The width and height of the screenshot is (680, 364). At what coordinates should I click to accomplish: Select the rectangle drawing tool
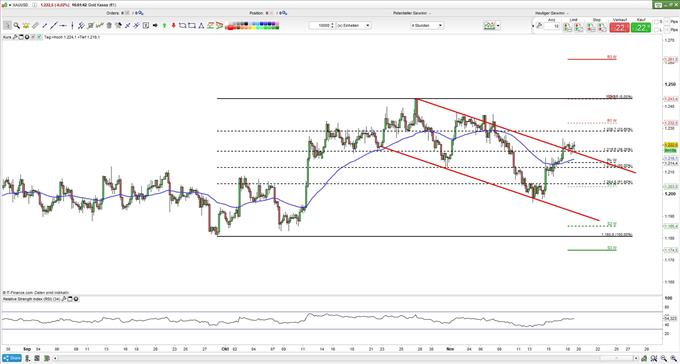pyautogui.click(x=192, y=26)
